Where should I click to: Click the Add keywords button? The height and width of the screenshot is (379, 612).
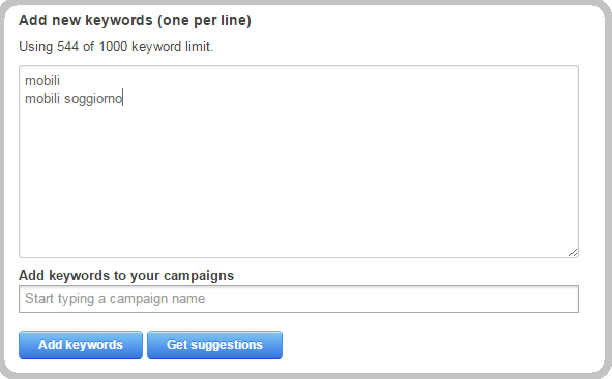[81, 345]
